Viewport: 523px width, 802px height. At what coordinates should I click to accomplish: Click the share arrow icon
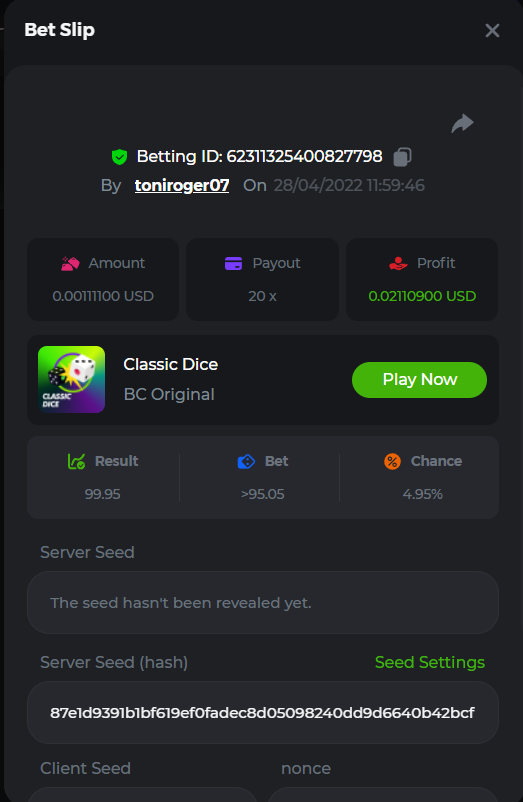coord(462,123)
